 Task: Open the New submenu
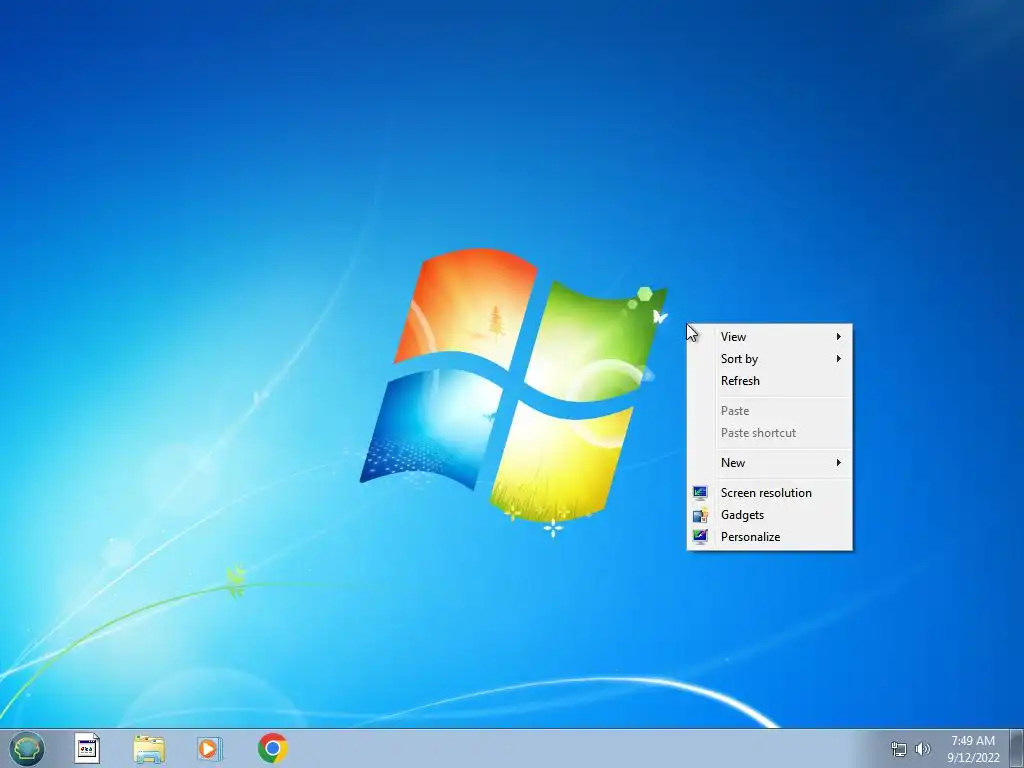click(769, 463)
